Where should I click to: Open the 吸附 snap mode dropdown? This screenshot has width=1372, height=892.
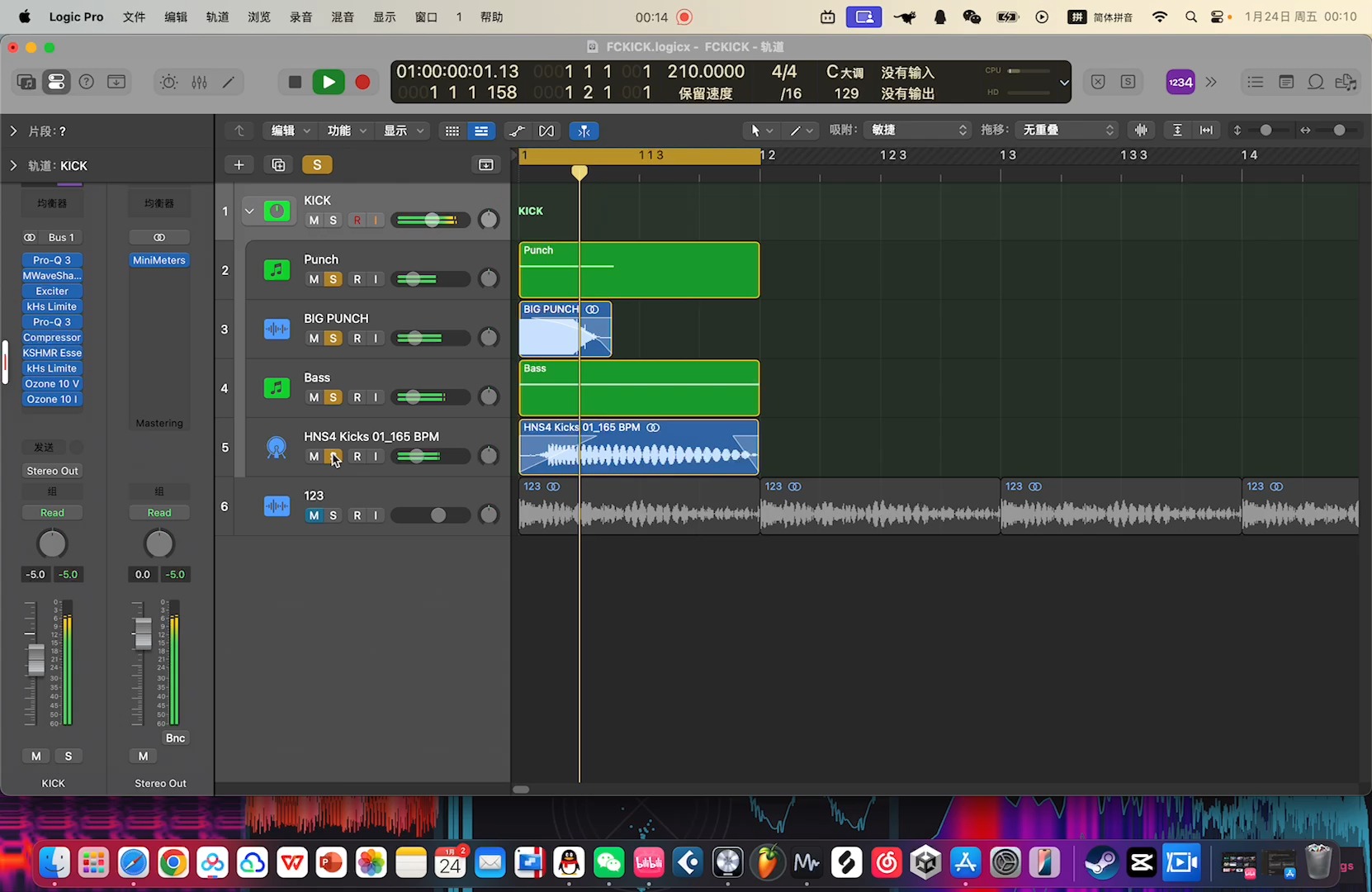918,130
